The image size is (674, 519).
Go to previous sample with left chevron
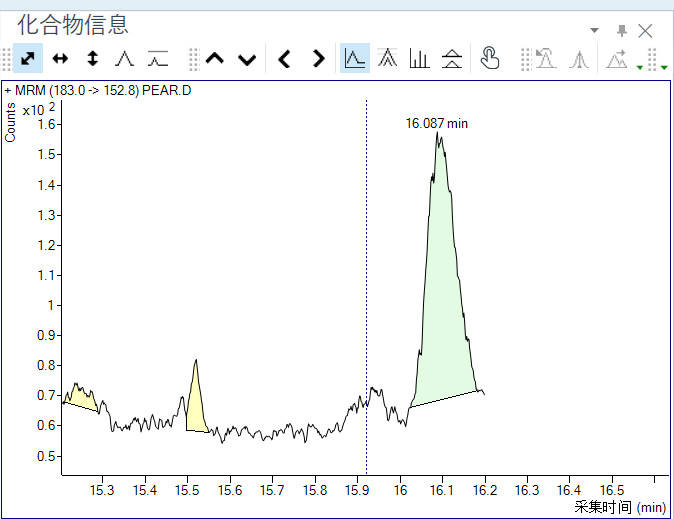coord(285,58)
